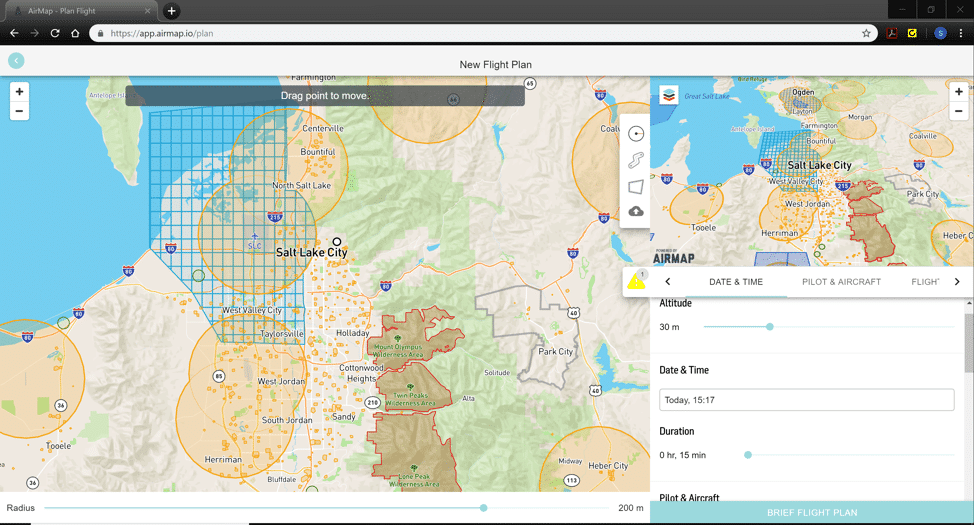
Task: Select the polygon area drawing tool
Action: 636,186
